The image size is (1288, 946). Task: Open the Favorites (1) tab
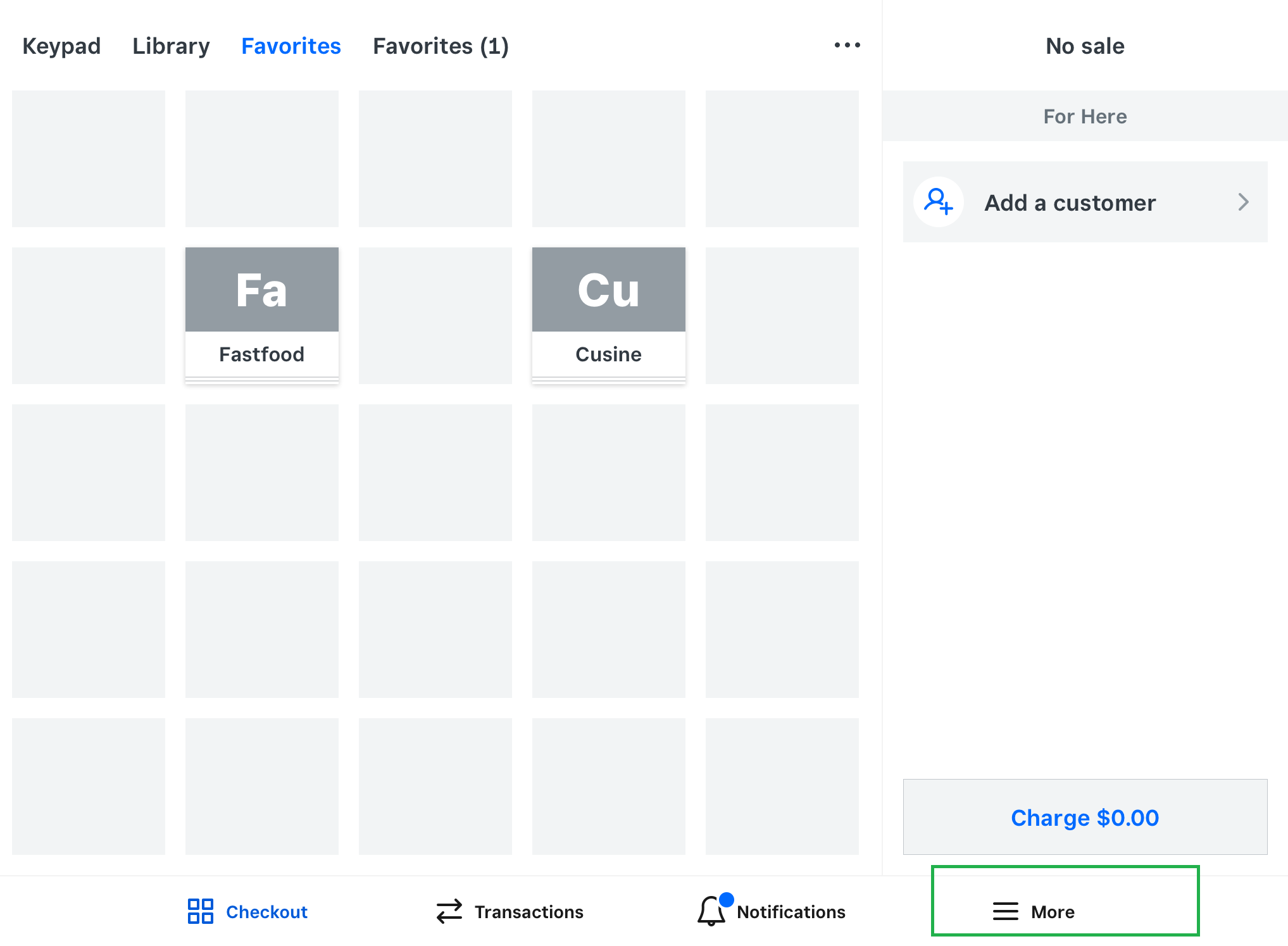click(x=441, y=46)
